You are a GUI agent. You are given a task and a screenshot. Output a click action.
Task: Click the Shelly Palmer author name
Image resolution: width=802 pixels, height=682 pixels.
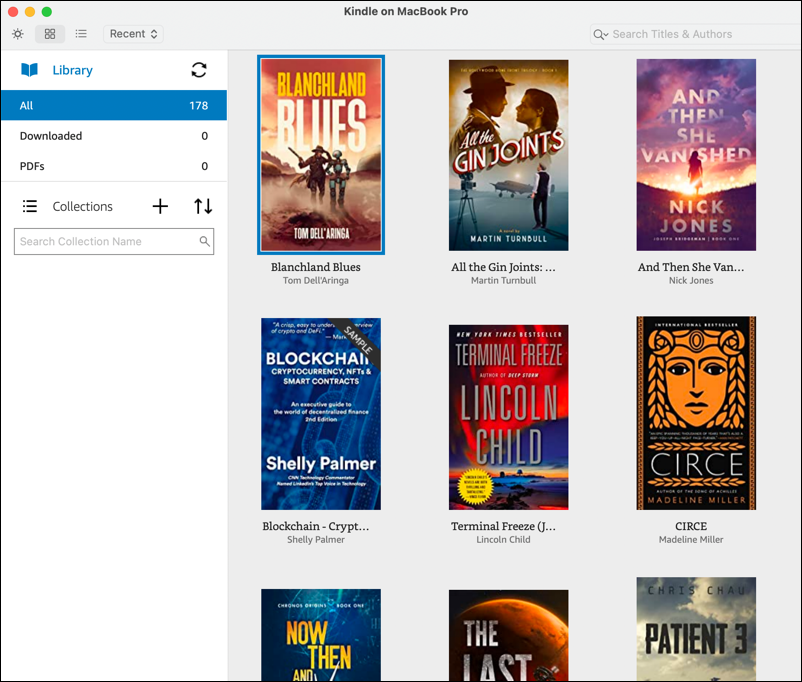tap(316, 539)
